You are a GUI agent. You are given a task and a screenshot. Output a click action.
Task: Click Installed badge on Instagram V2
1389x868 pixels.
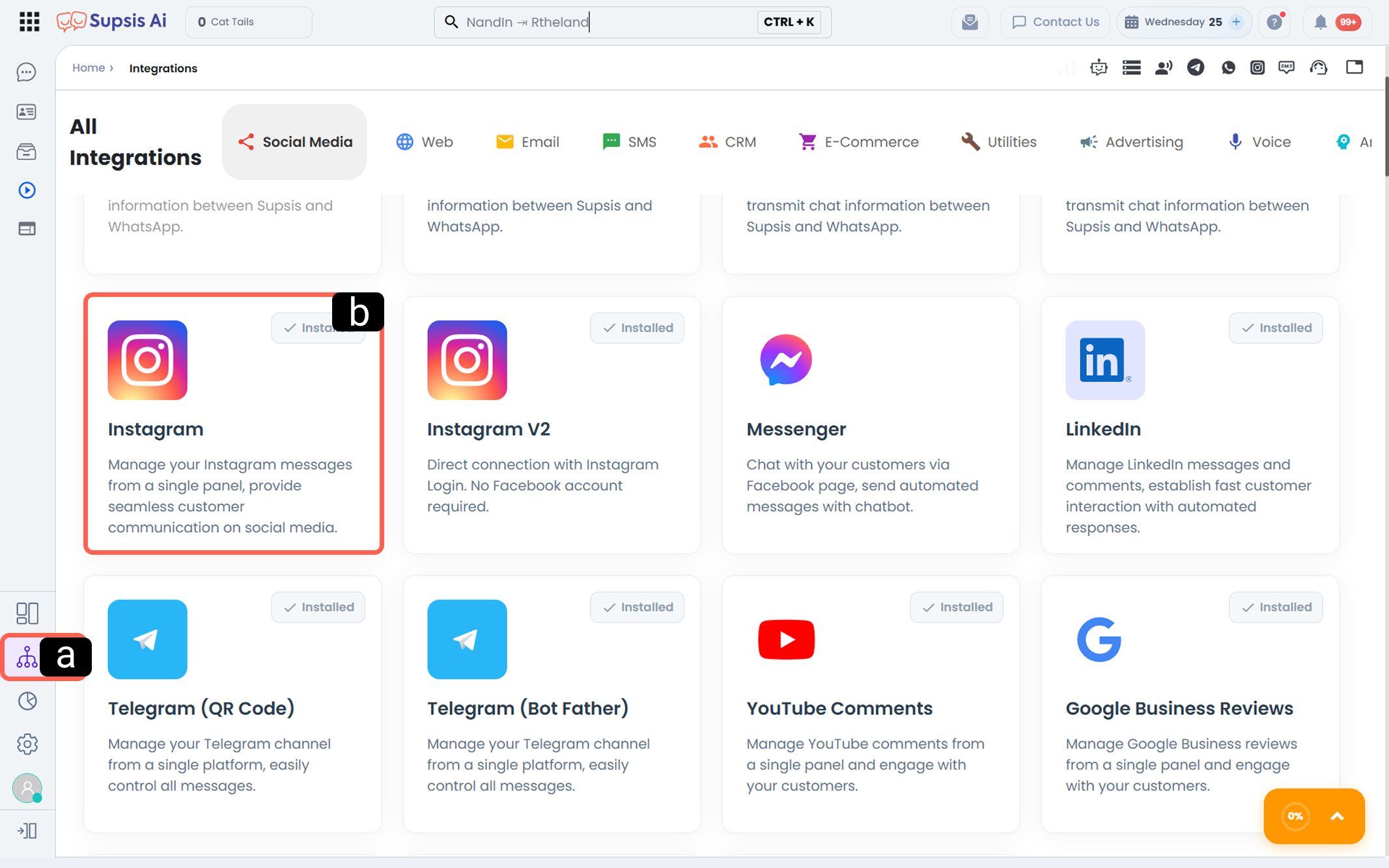(637, 328)
